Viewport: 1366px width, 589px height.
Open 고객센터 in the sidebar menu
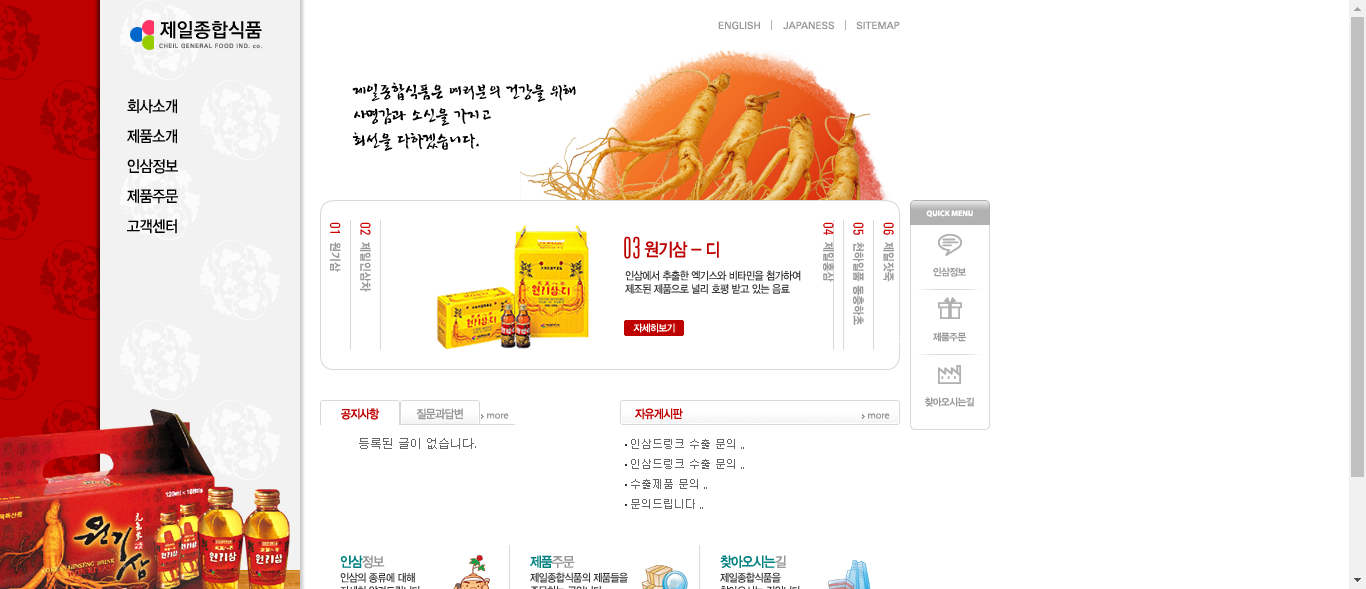[x=152, y=226]
